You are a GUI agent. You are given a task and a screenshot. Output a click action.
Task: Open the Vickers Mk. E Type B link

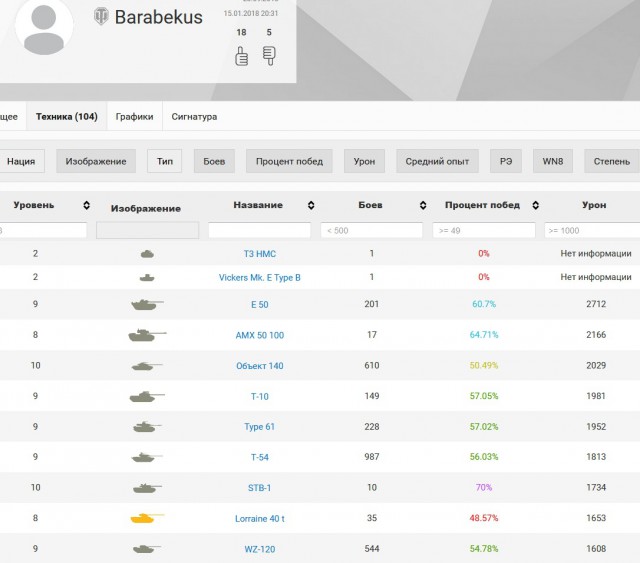260,278
